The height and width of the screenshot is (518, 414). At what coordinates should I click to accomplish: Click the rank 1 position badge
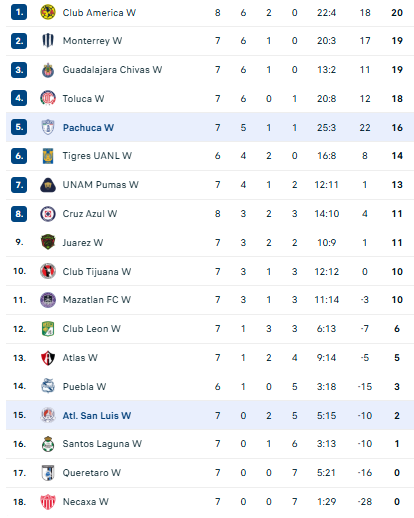click(x=19, y=13)
